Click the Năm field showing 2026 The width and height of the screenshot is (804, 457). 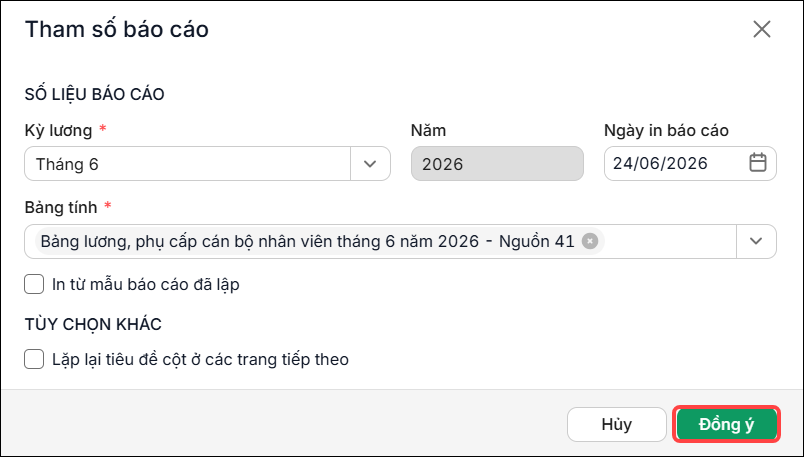(x=497, y=164)
